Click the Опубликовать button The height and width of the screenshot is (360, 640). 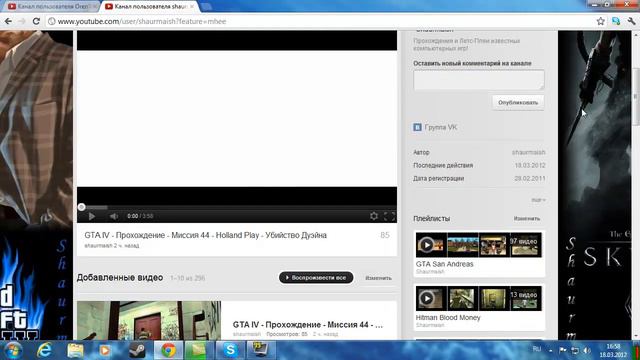pyautogui.click(x=518, y=102)
